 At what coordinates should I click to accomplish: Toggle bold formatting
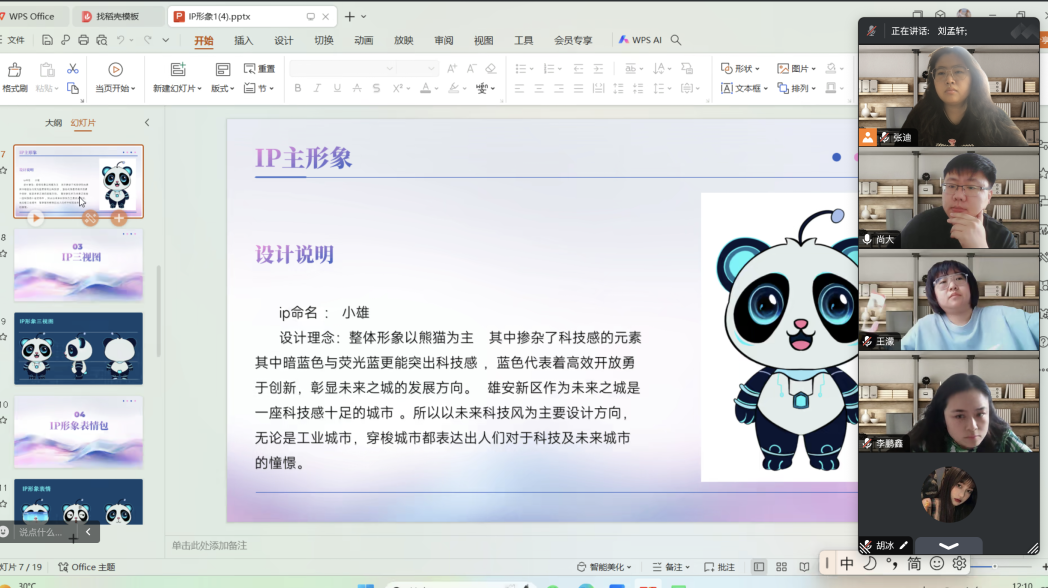[x=297, y=89]
